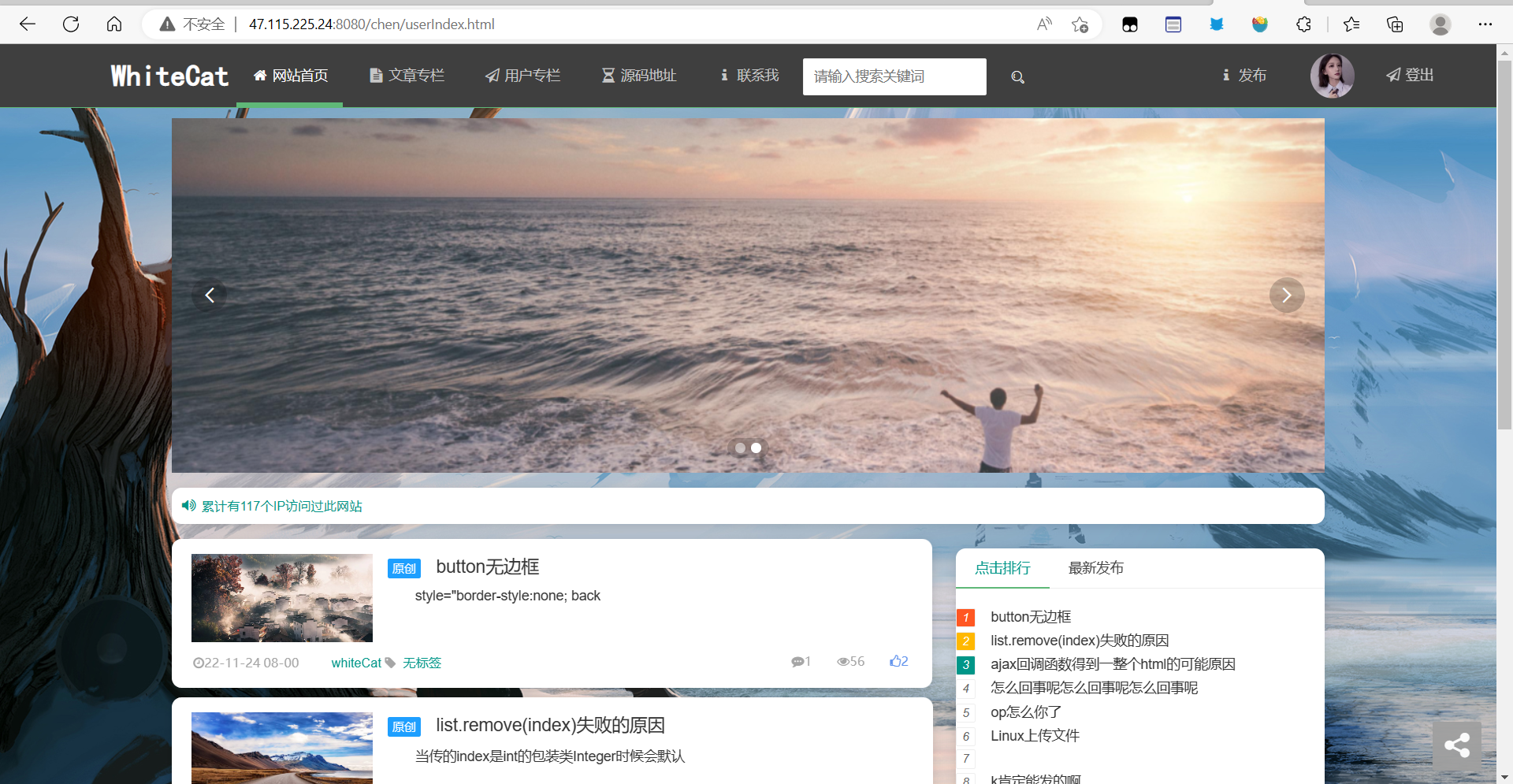Switch to the 最新发布 tab
Screen dimensions: 1513x784
[1096, 568]
